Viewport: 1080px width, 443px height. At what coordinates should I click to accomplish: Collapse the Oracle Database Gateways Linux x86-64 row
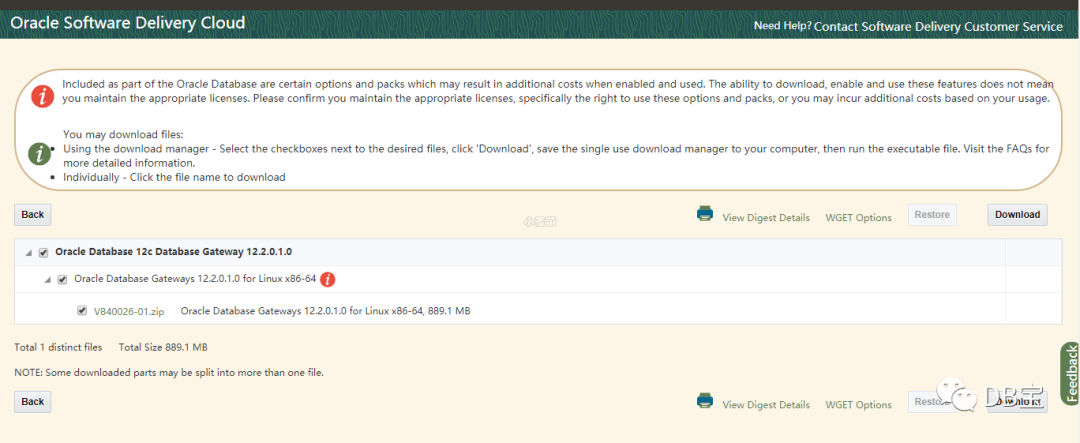(48, 280)
